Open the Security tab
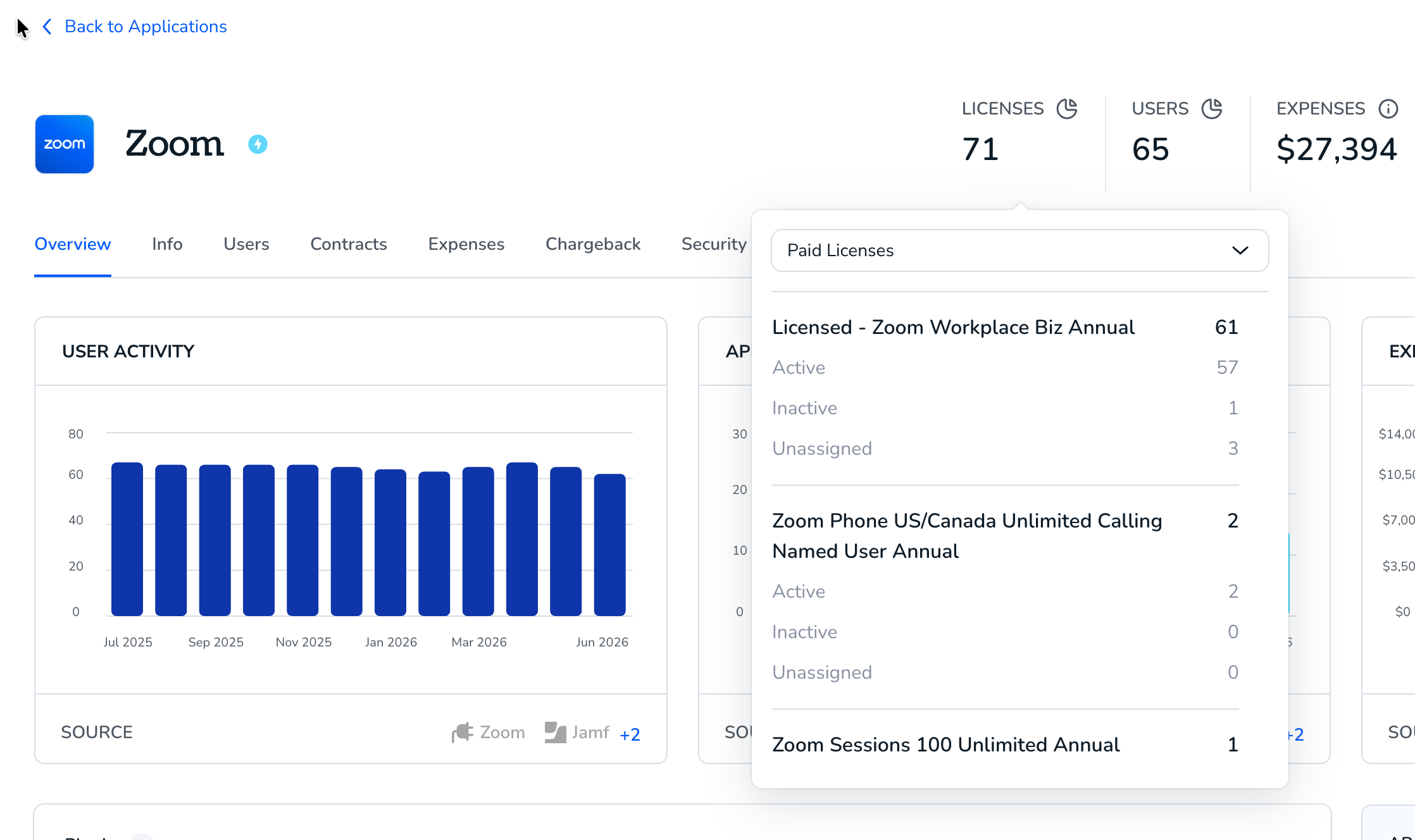 click(x=714, y=244)
